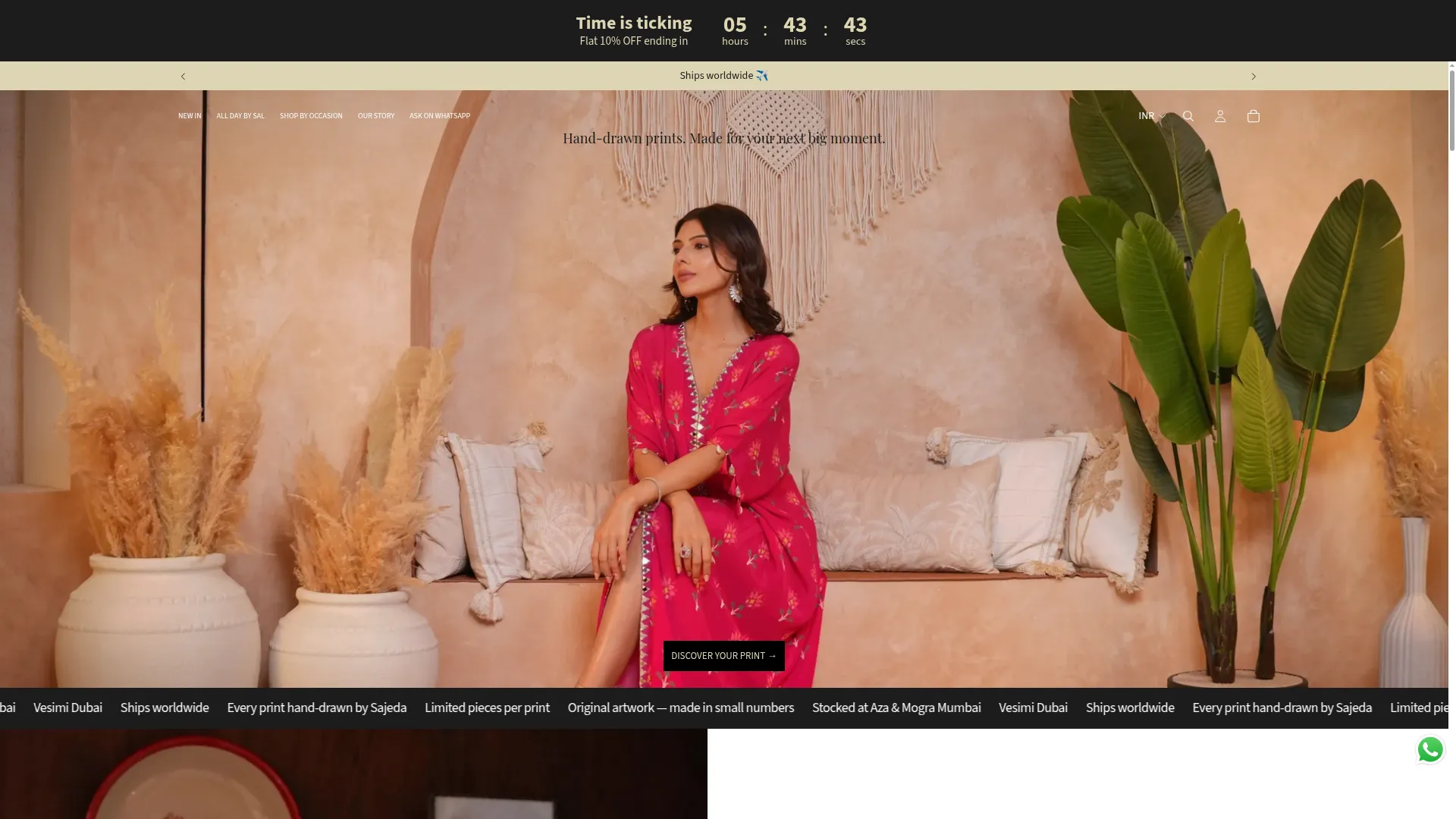Screen dimensions: 1456x819
Task: Click the Discover Your Print button
Action: (x=724, y=656)
